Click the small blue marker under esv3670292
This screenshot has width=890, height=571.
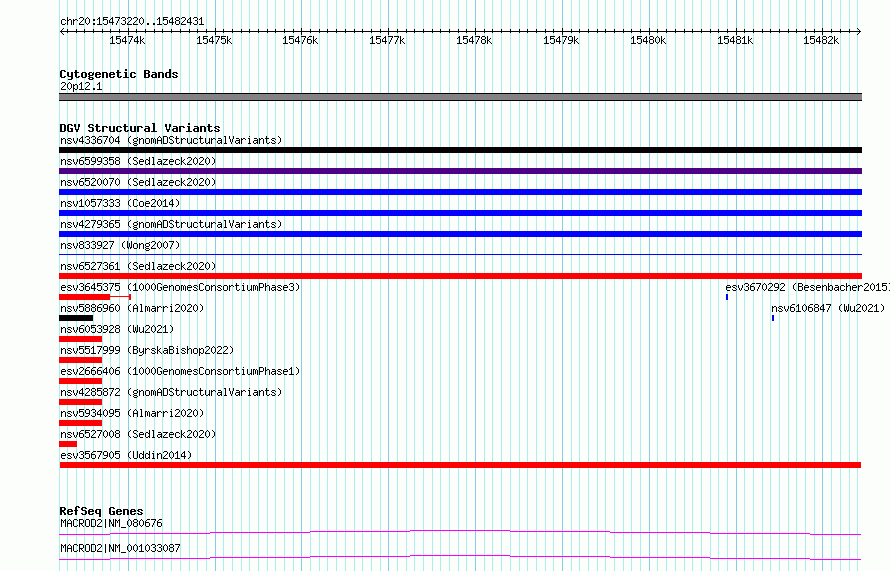pos(727,297)
